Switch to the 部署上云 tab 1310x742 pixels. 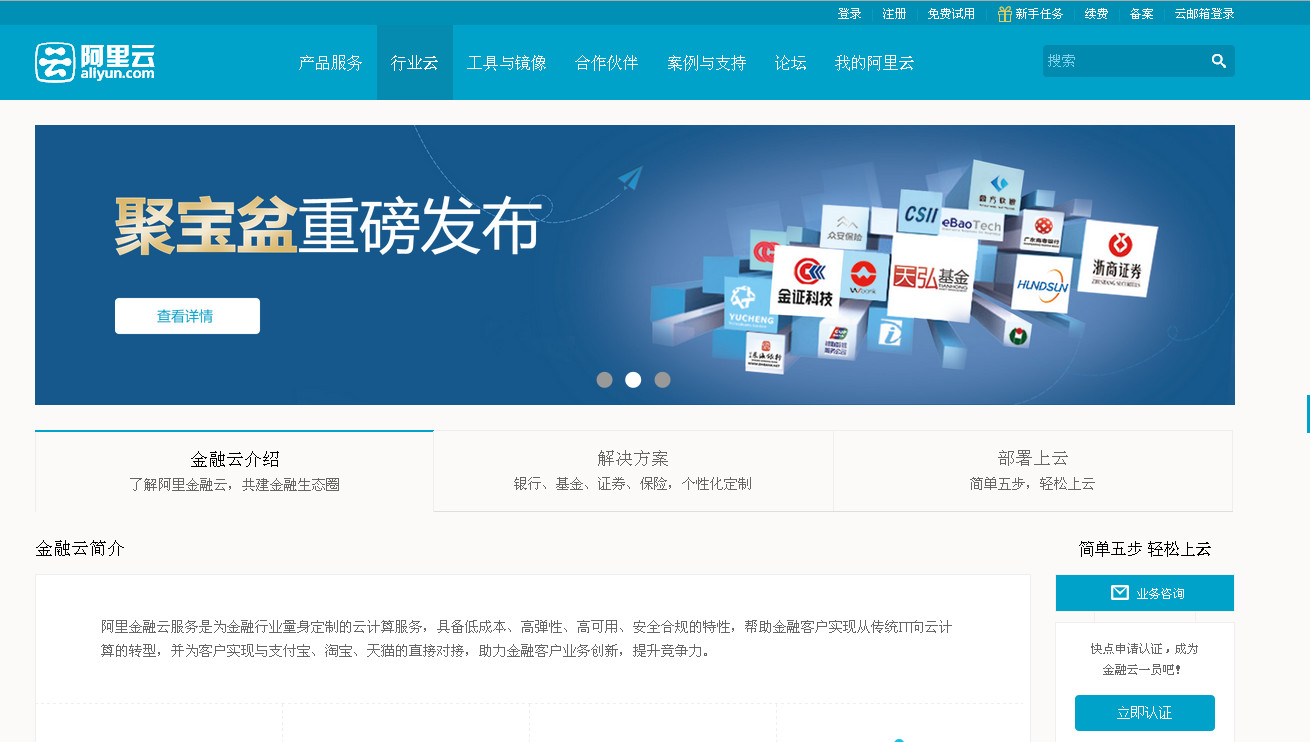pos(1032,471)
